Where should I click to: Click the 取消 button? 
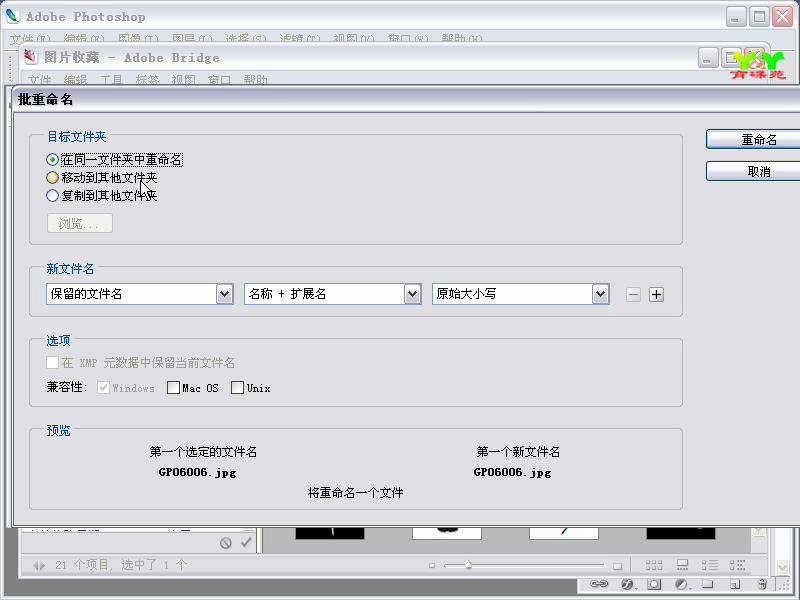[x=753, y=171]
